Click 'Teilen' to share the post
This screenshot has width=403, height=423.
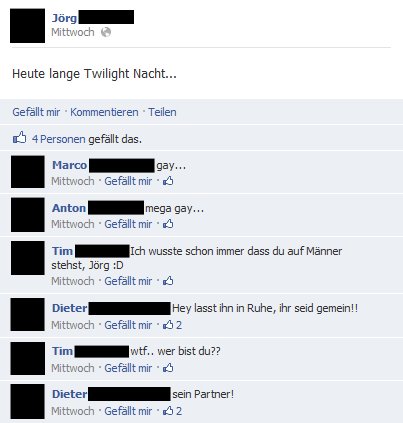click(162, 112)
